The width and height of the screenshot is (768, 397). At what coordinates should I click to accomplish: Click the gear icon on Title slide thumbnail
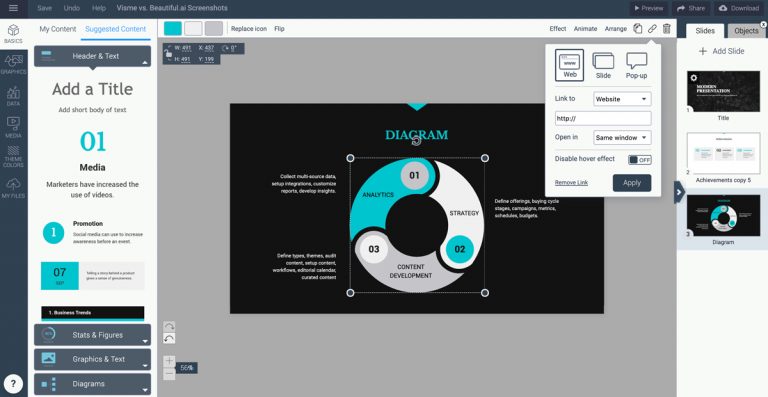click(694, 77)
